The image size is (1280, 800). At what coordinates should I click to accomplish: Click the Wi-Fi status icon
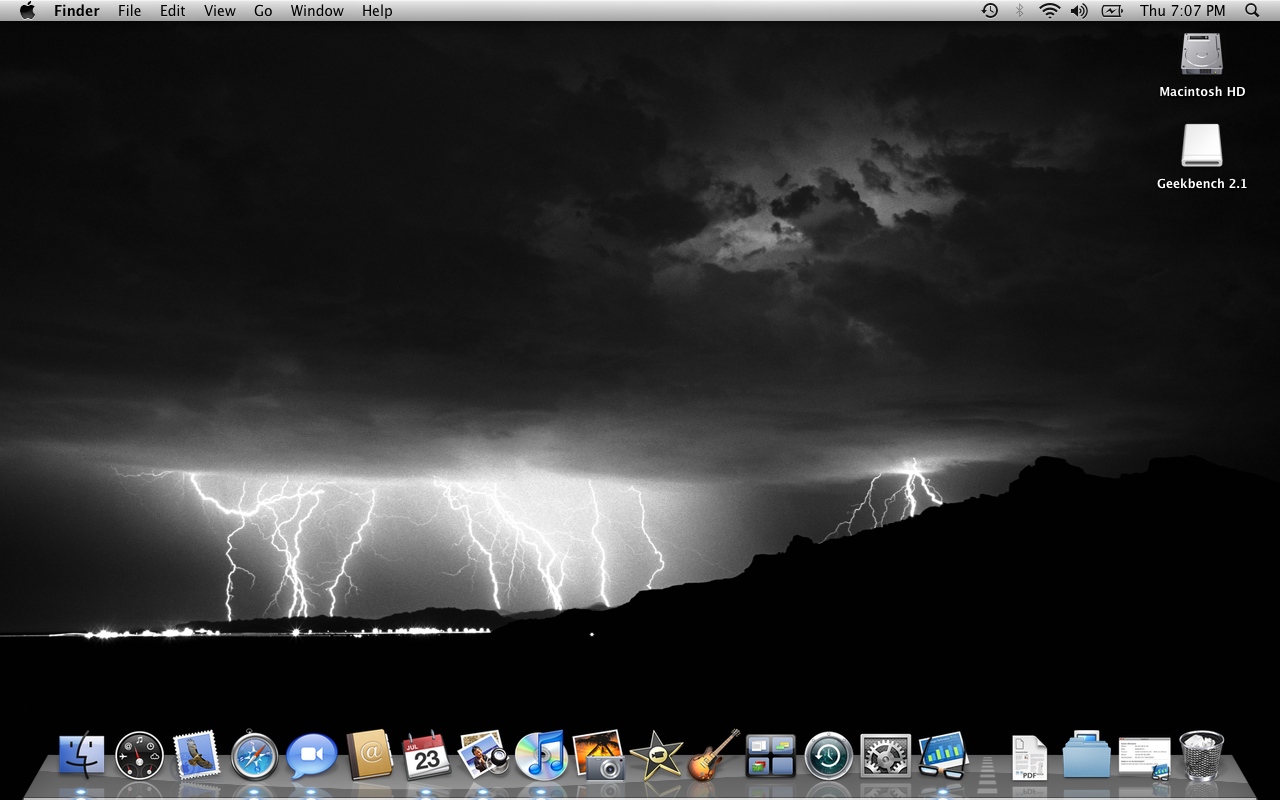[x=1048, y=10]
